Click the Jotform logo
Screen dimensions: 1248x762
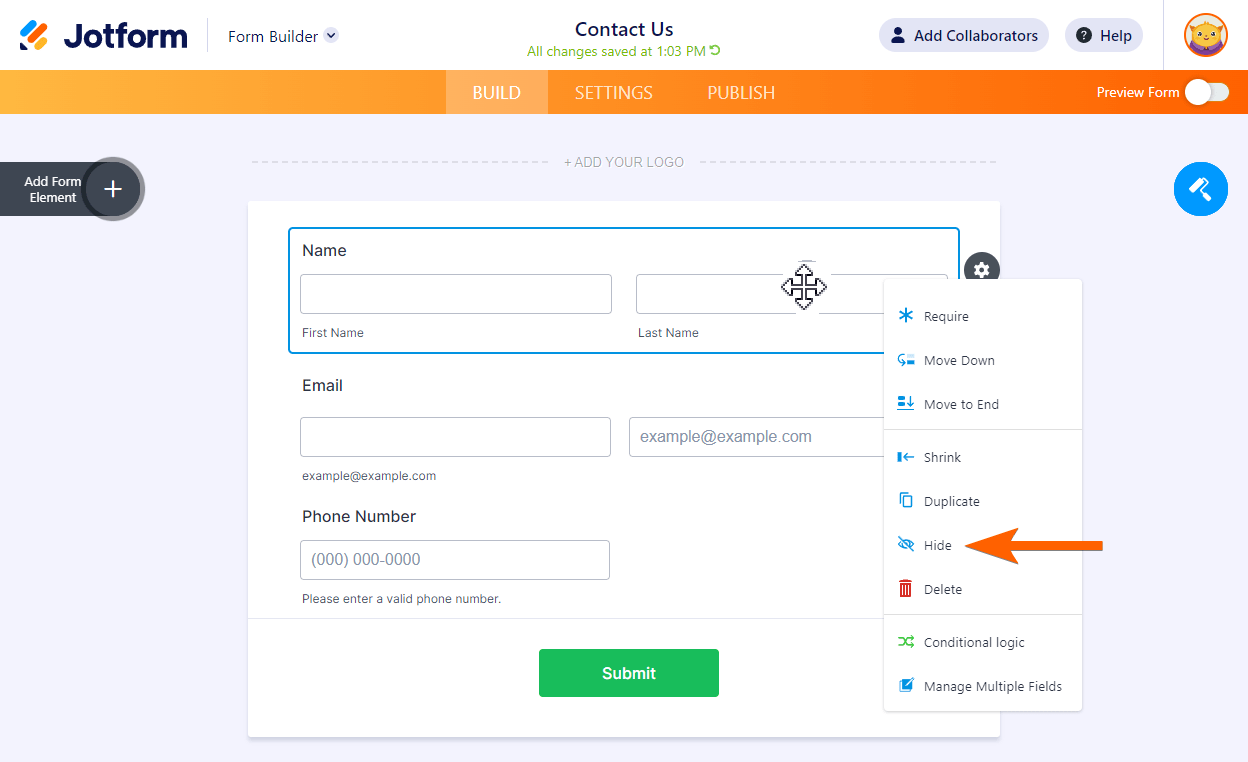click(x=104, y=36)
